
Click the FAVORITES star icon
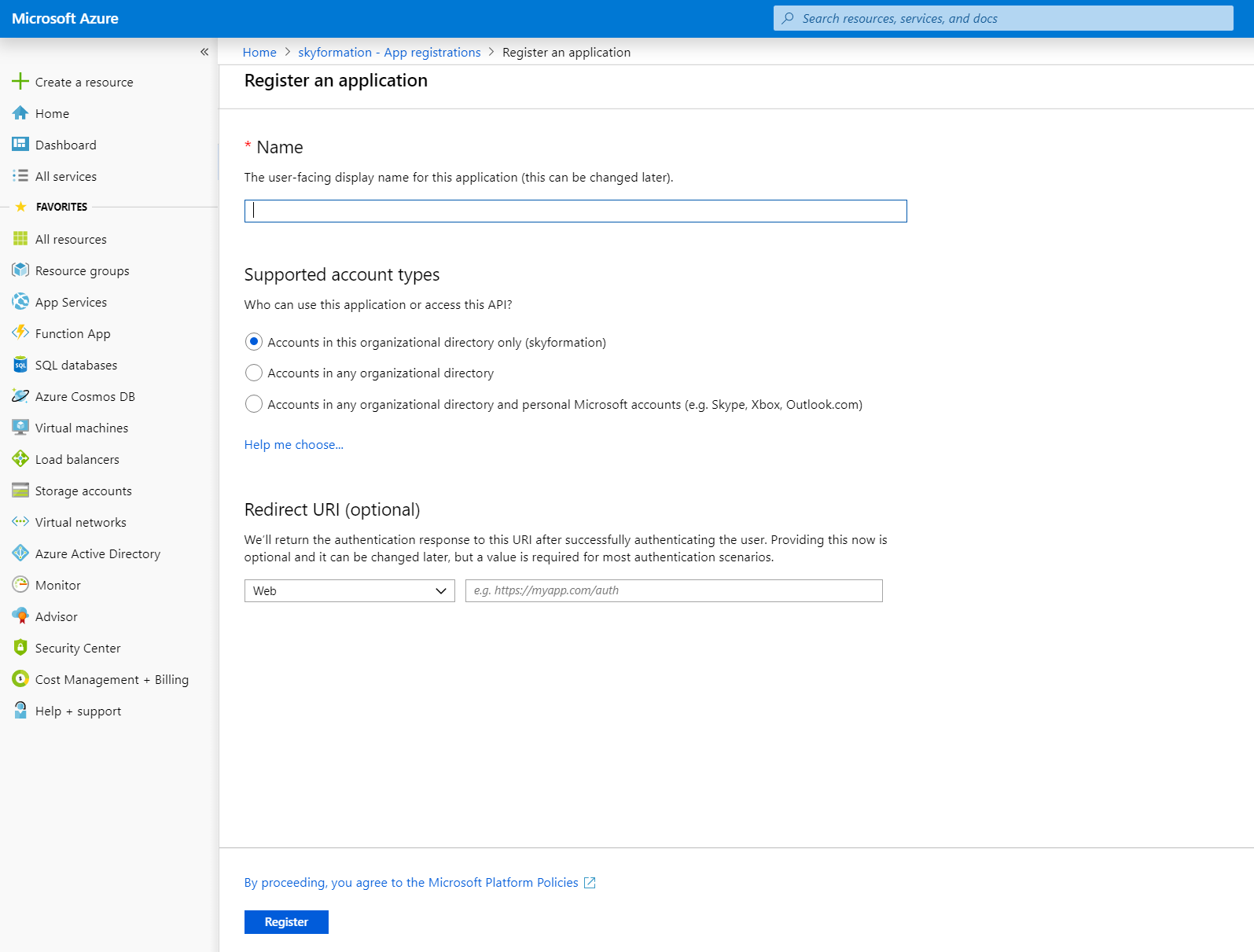pos(21,207)
